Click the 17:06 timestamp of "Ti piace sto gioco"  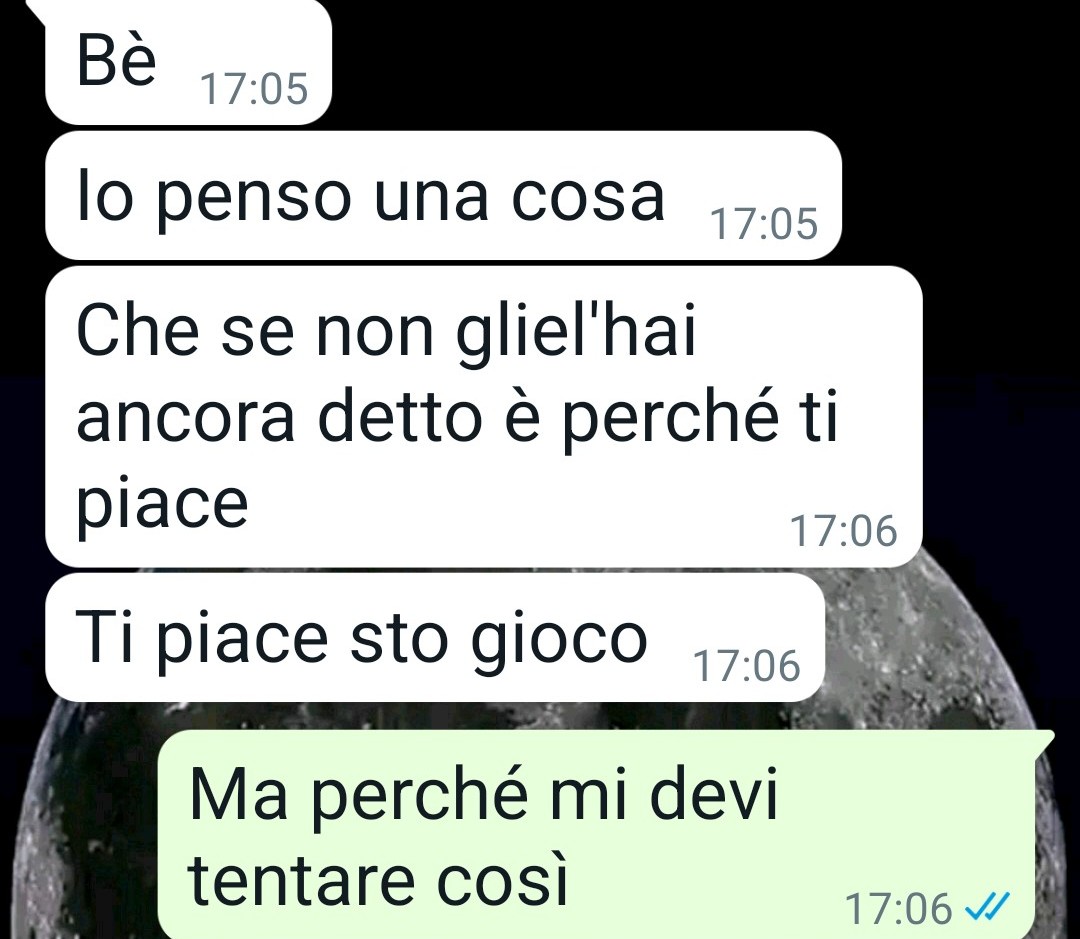pyautogui.click(x=747, y=665)
